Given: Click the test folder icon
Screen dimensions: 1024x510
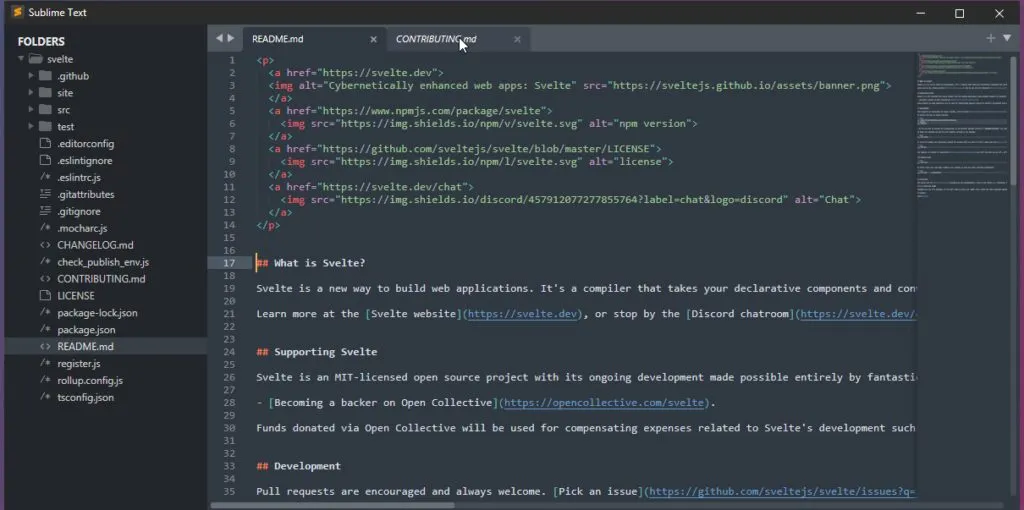Looking at the screenshot, I should pos(45,127).
